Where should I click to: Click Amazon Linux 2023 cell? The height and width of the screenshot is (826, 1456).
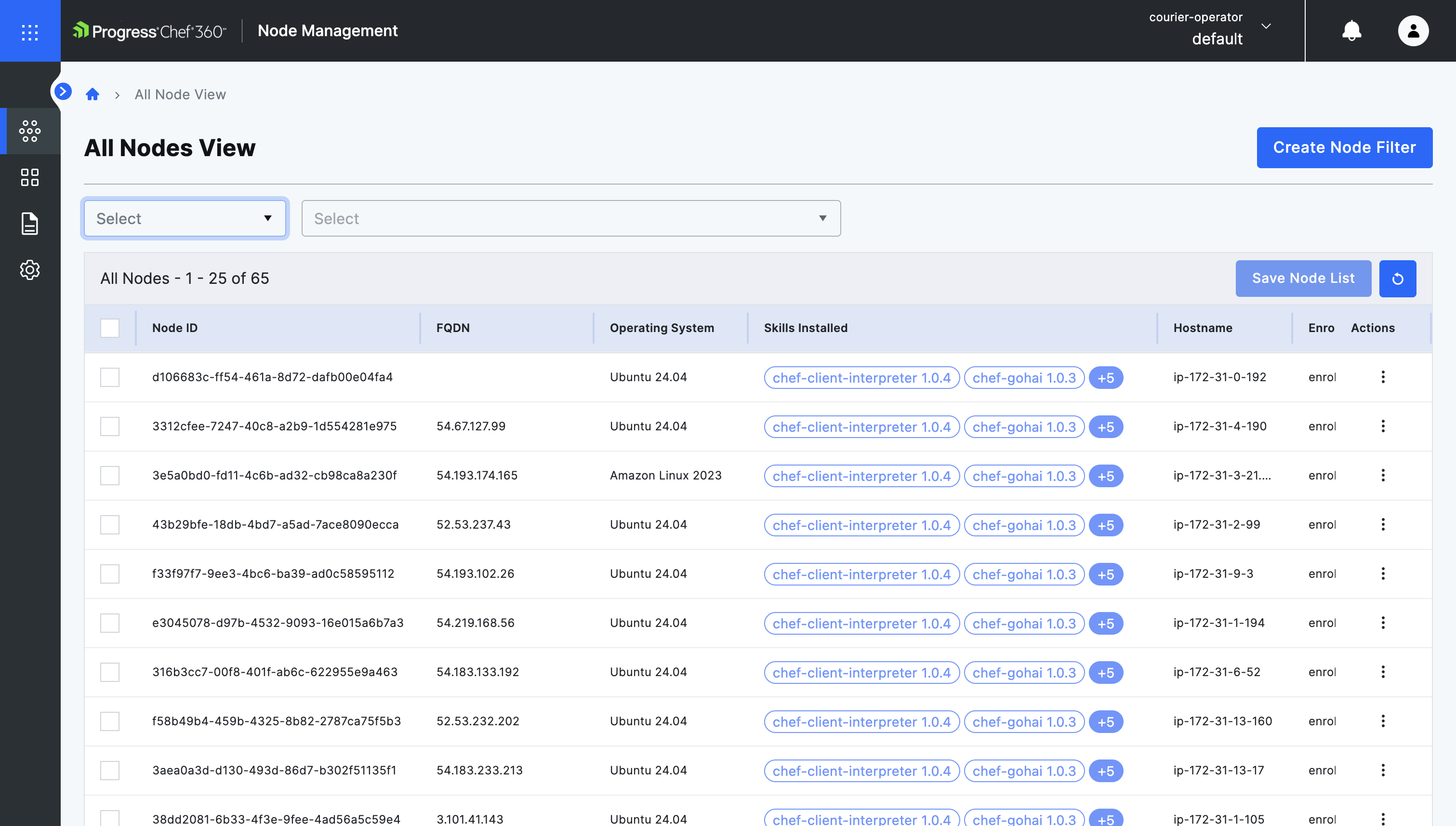[x=665, y=475]
